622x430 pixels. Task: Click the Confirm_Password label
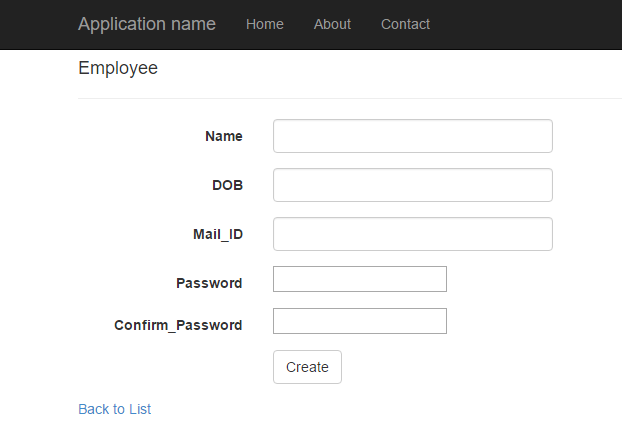tap(178, 325)
